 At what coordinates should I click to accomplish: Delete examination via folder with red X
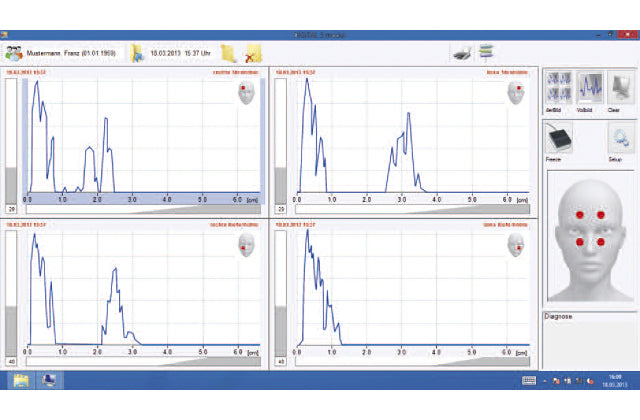click(253, 53)
